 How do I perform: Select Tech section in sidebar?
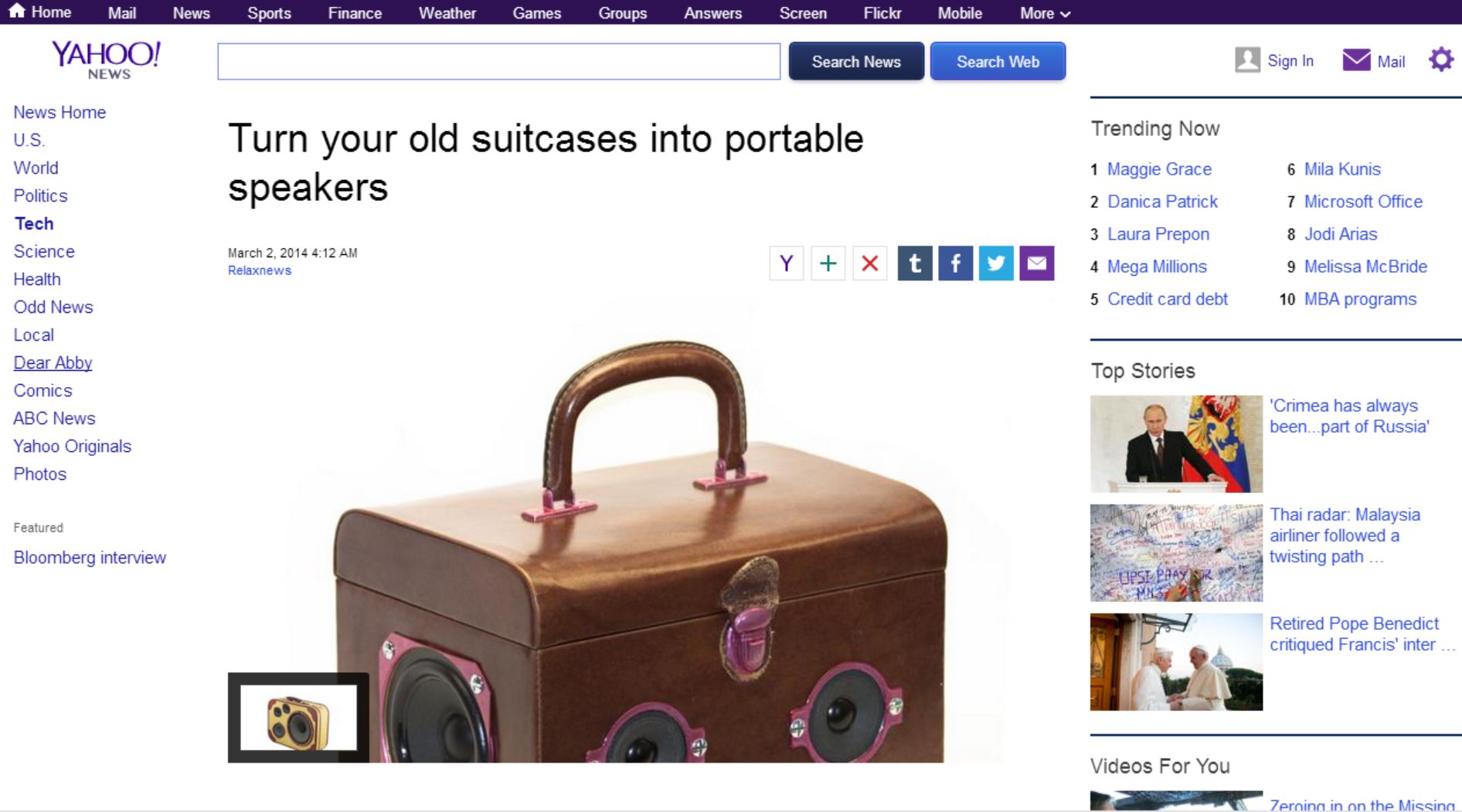[x=34, y=223]
